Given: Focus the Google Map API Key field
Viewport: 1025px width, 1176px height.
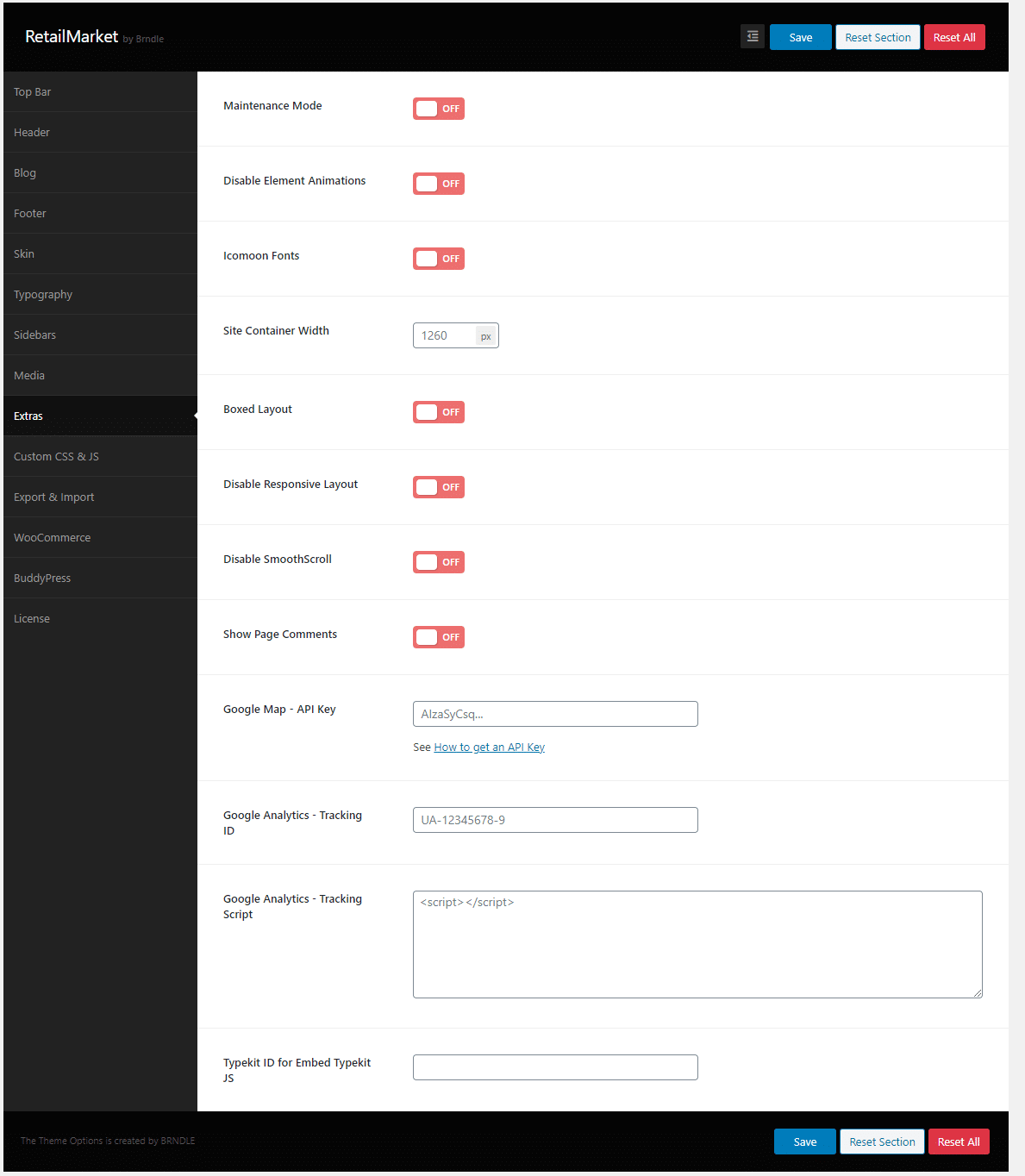Looking at the screenshot, I should point(555,714).
